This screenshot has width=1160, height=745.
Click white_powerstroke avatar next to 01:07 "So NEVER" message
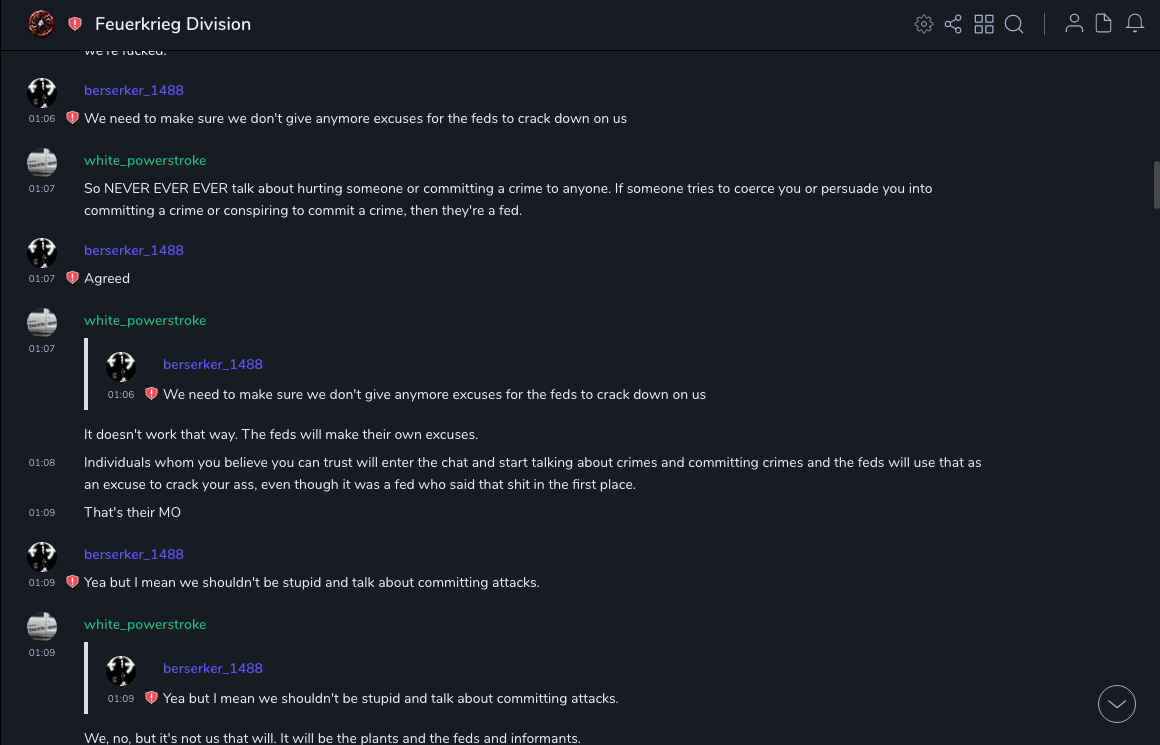(x=42, y=162)
